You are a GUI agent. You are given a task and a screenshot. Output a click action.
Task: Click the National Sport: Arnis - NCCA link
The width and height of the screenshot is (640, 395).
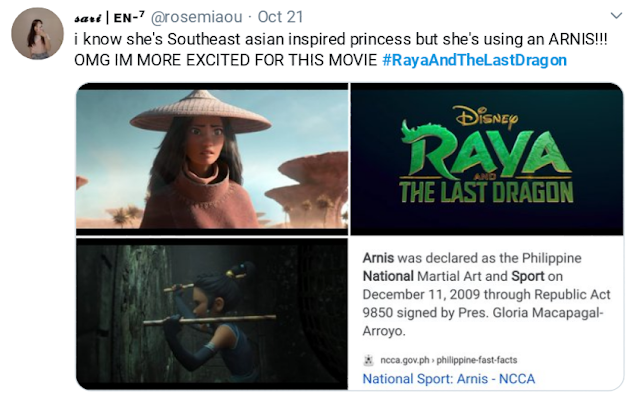point(449,379)
